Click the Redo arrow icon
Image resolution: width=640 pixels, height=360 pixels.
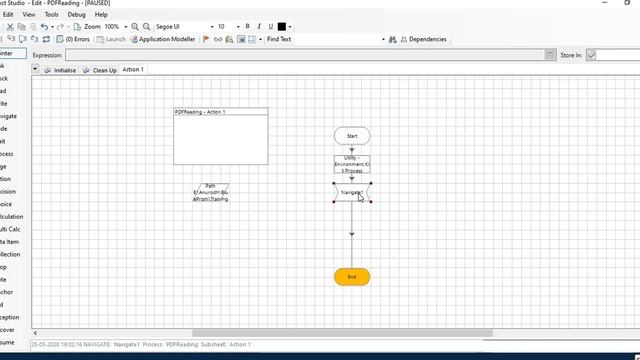pos(60,27)
